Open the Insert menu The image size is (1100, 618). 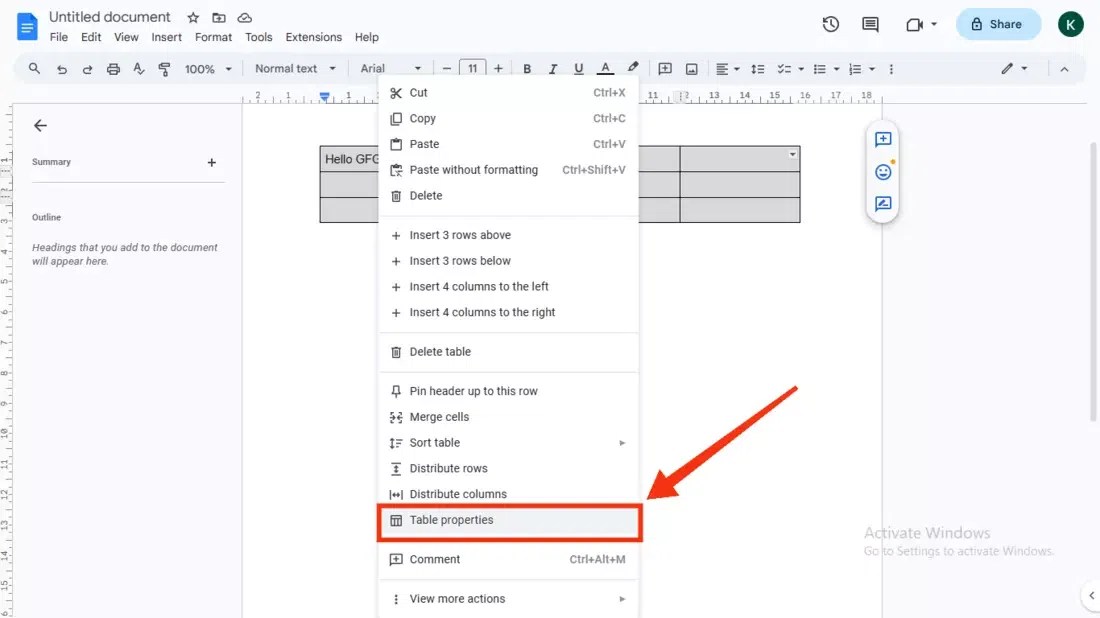[x=166, y=36]
